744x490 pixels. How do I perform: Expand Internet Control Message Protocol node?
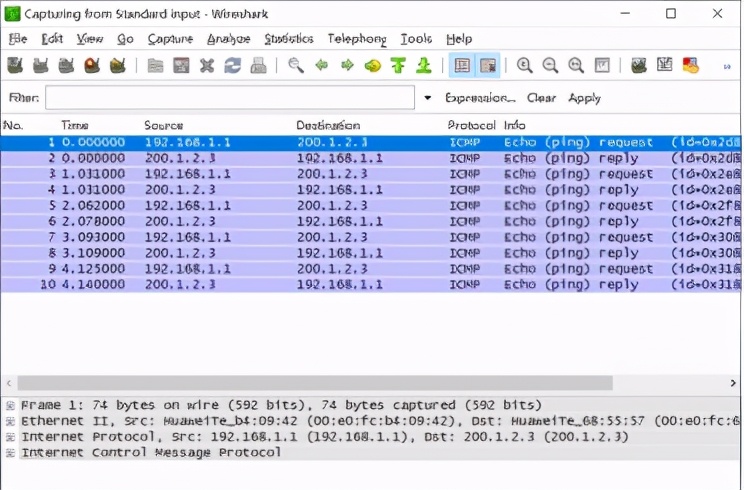[x=9, y=453]
